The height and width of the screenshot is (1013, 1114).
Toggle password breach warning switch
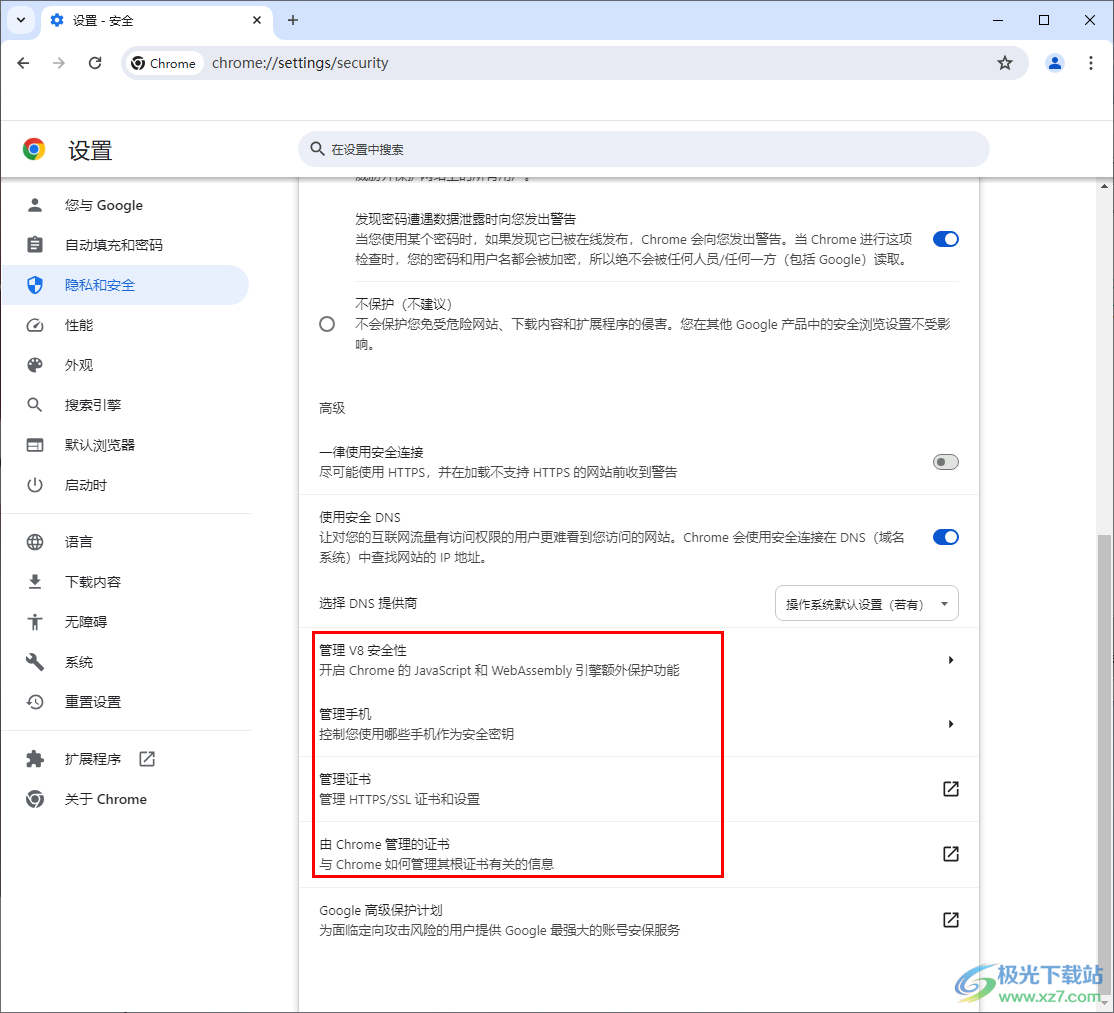point(946,239)
